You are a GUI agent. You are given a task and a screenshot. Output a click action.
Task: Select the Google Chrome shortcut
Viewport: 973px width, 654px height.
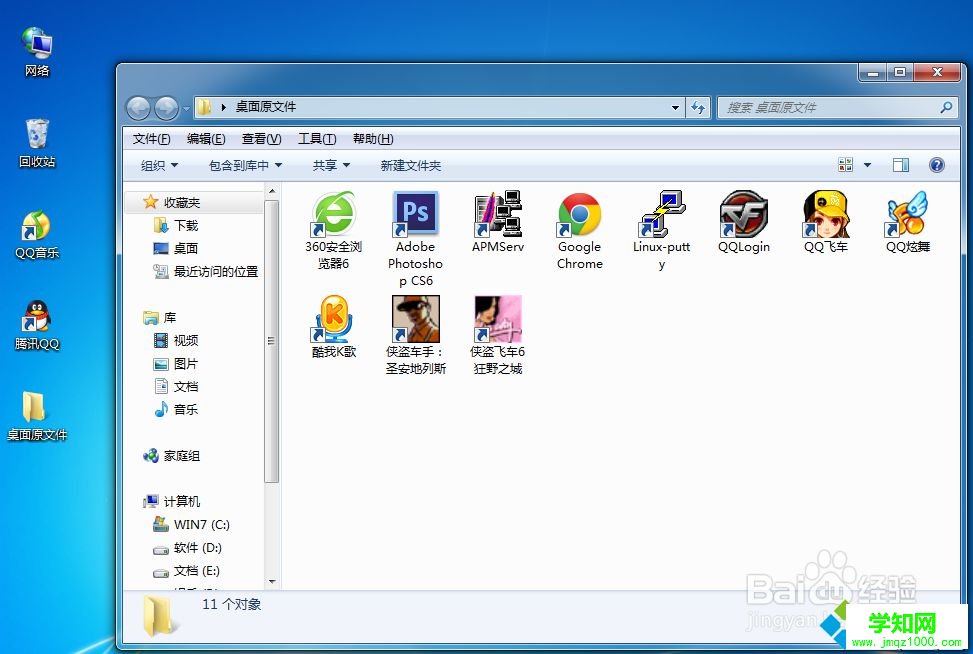580,230
